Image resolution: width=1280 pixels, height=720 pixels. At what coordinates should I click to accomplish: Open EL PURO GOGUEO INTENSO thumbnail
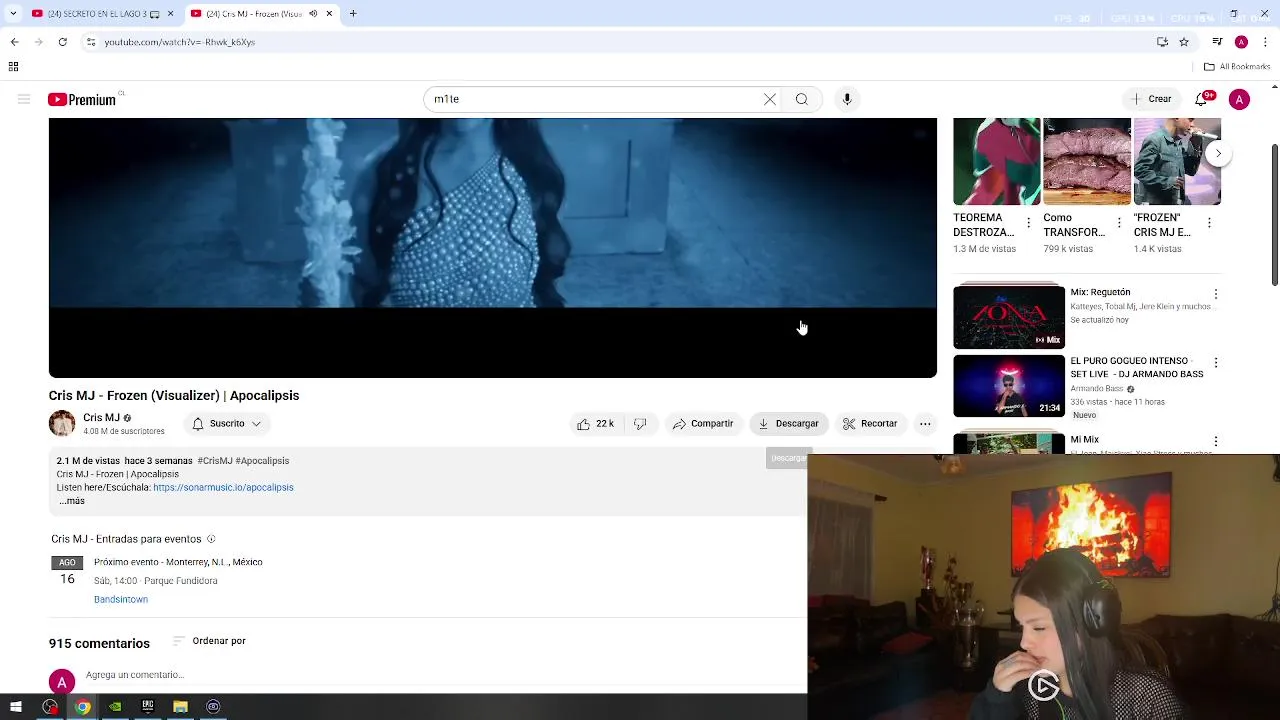tap(1009, 385)
